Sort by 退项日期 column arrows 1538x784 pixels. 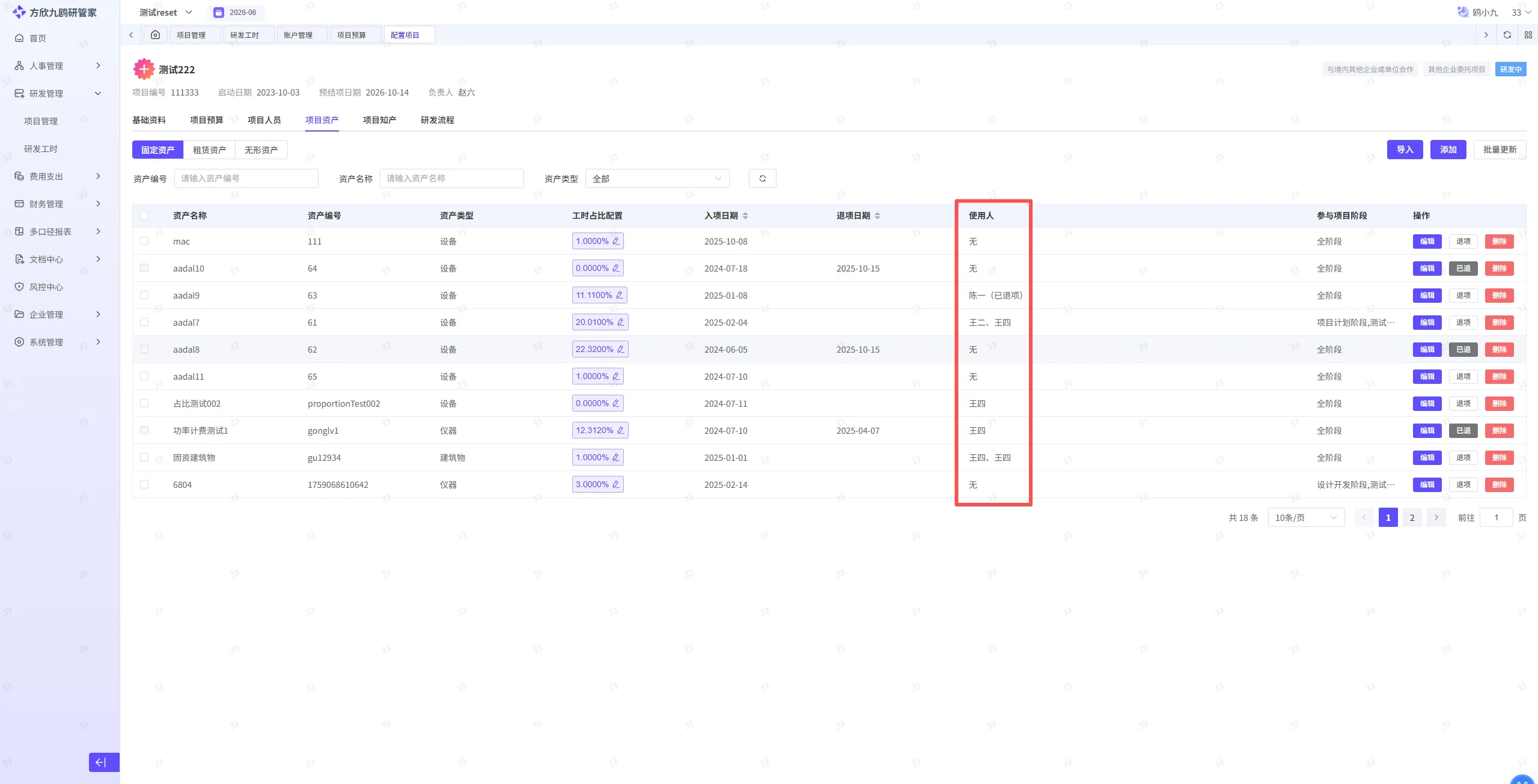(x=877, y=216)
